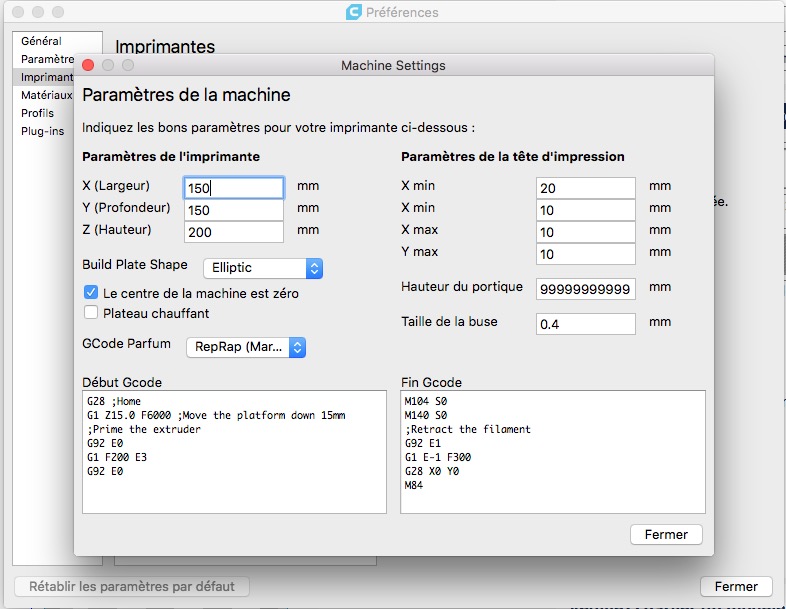The width and height of the screenshot is (786, 609).
Task: Close the Machine Settings dialog with red button
Action: (x=88, y=65)
